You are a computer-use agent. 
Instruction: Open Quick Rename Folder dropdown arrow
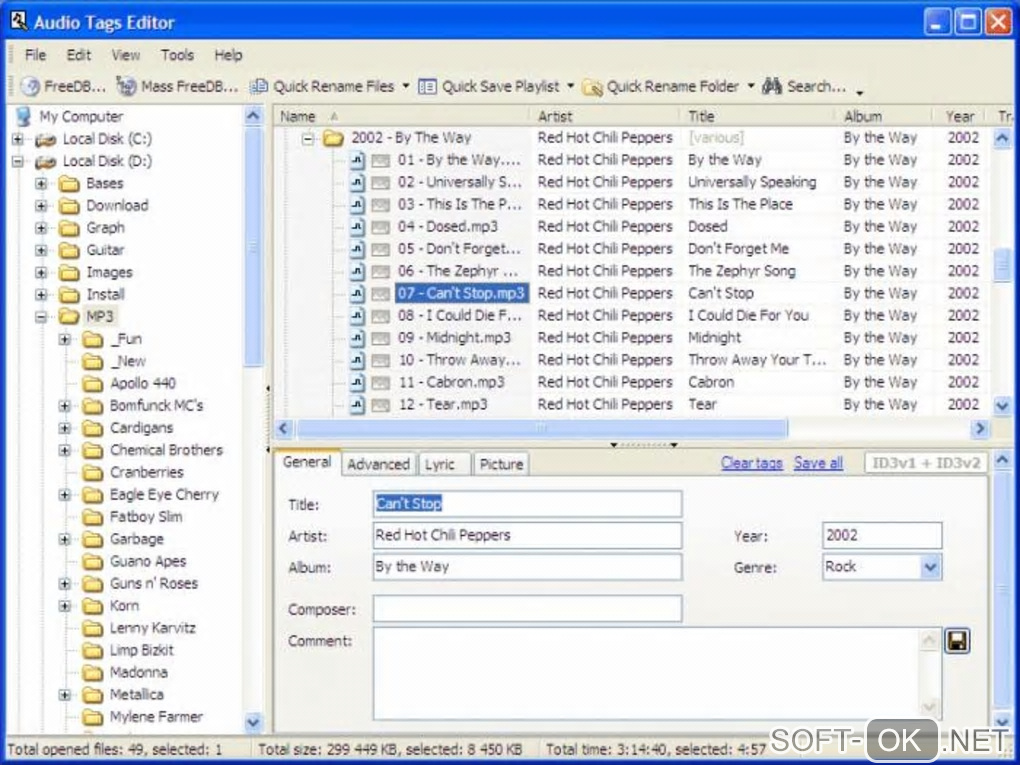click(750, 86)
